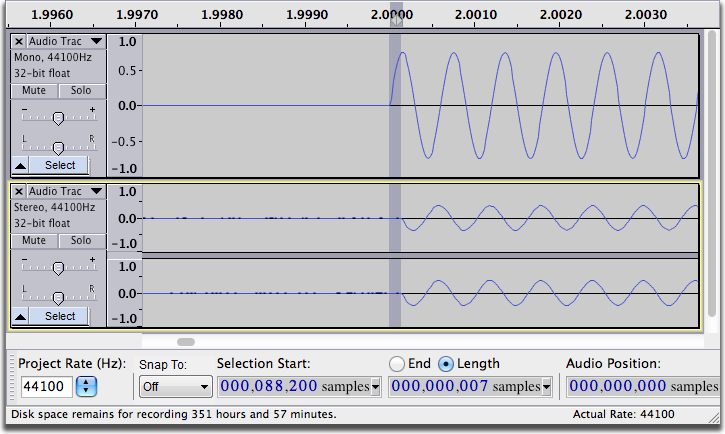
Task: Choose the Length radio button
Action: [446, 364]
